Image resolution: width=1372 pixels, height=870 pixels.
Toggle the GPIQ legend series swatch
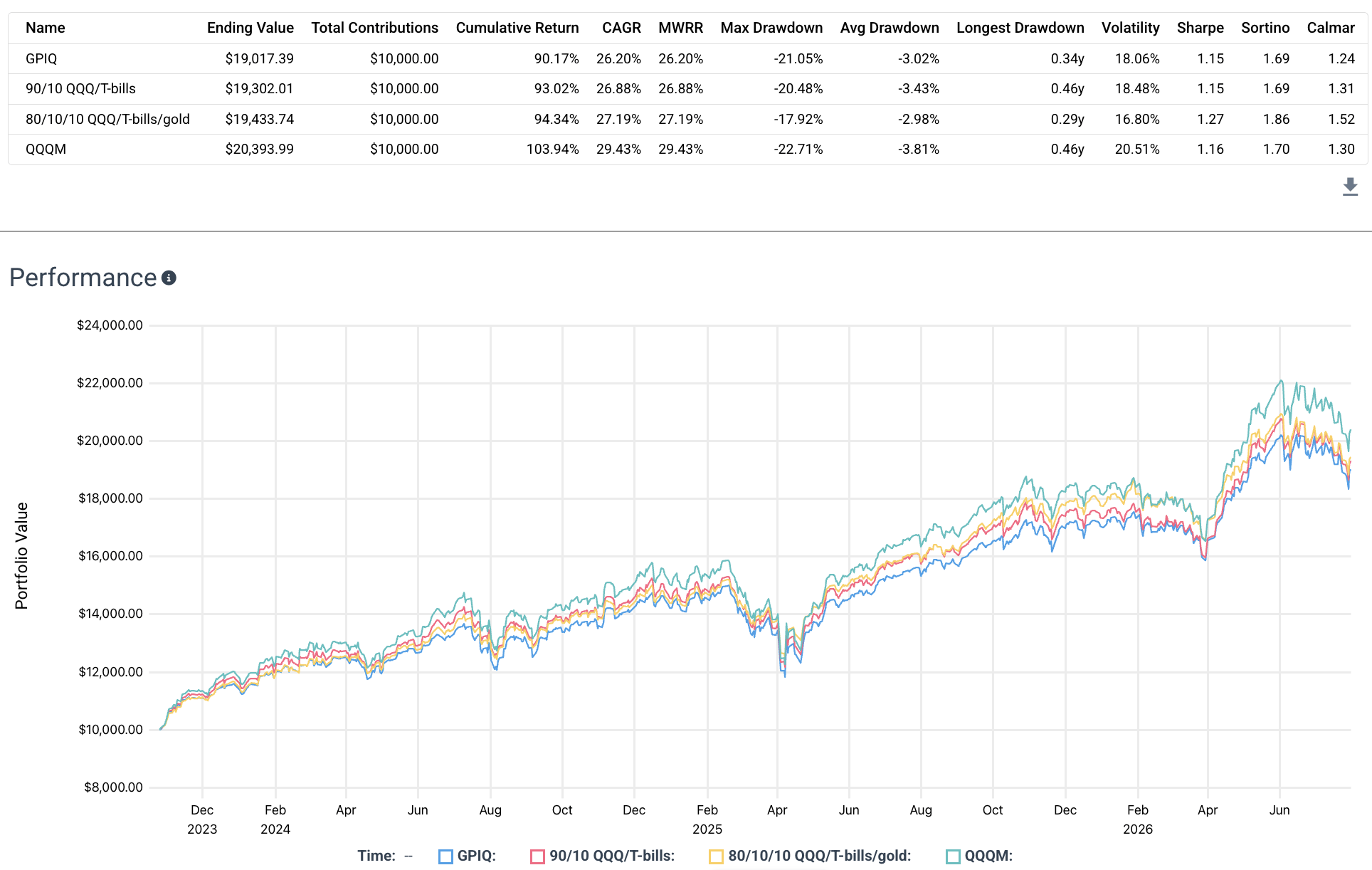tap(445, 856)
